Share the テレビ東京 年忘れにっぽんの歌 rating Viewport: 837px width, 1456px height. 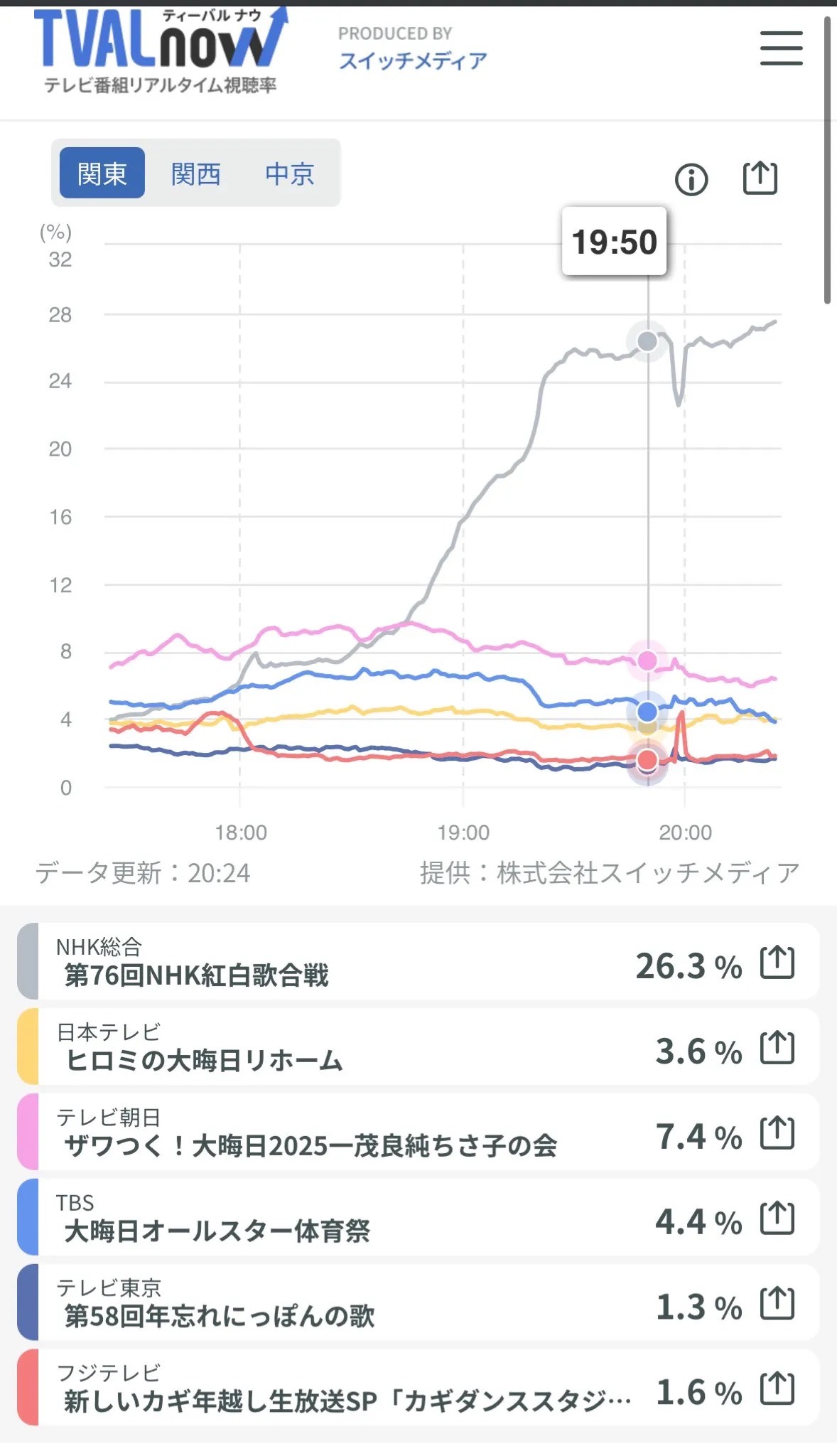point(777,1304)
